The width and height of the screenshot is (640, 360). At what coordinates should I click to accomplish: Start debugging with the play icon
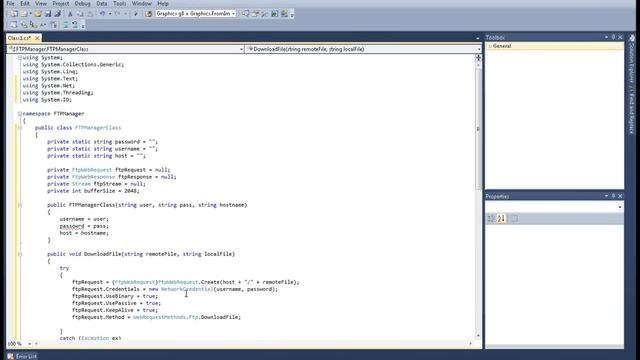point(136,14)
